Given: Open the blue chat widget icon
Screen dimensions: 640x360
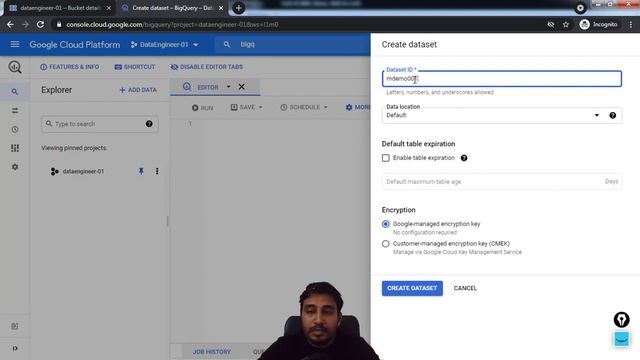Looking at the screenshot, I should click(x=621, y=339).
